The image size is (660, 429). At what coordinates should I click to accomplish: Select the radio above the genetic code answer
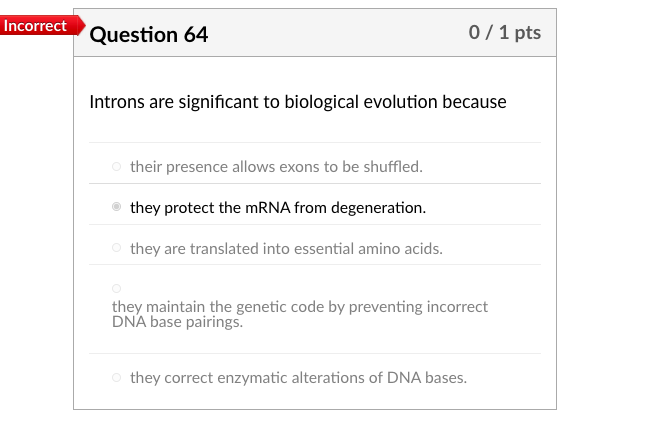[x=117, y=288]
